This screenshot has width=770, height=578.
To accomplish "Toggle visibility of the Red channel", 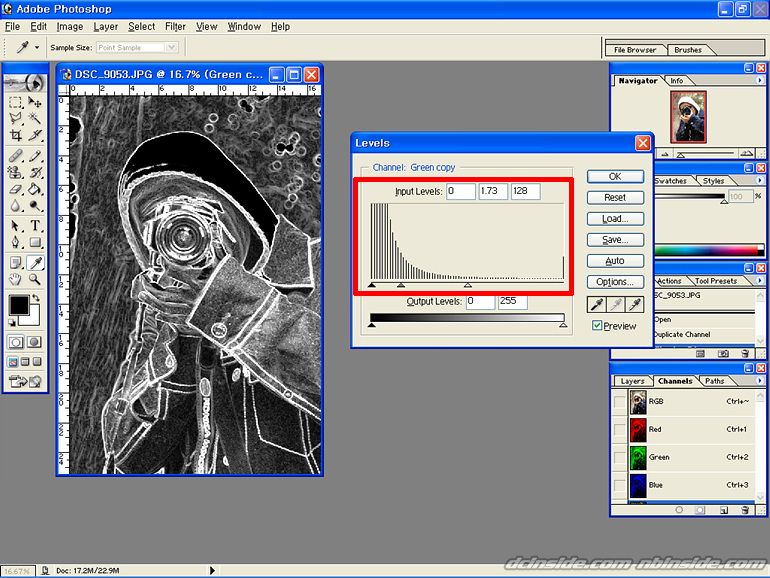I will pos(620,430).
